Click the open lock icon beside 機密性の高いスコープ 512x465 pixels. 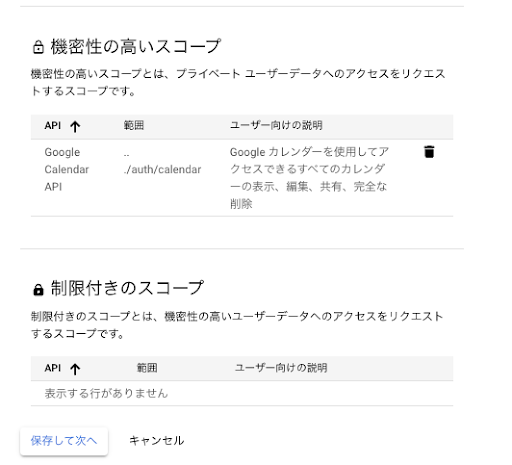38,47
